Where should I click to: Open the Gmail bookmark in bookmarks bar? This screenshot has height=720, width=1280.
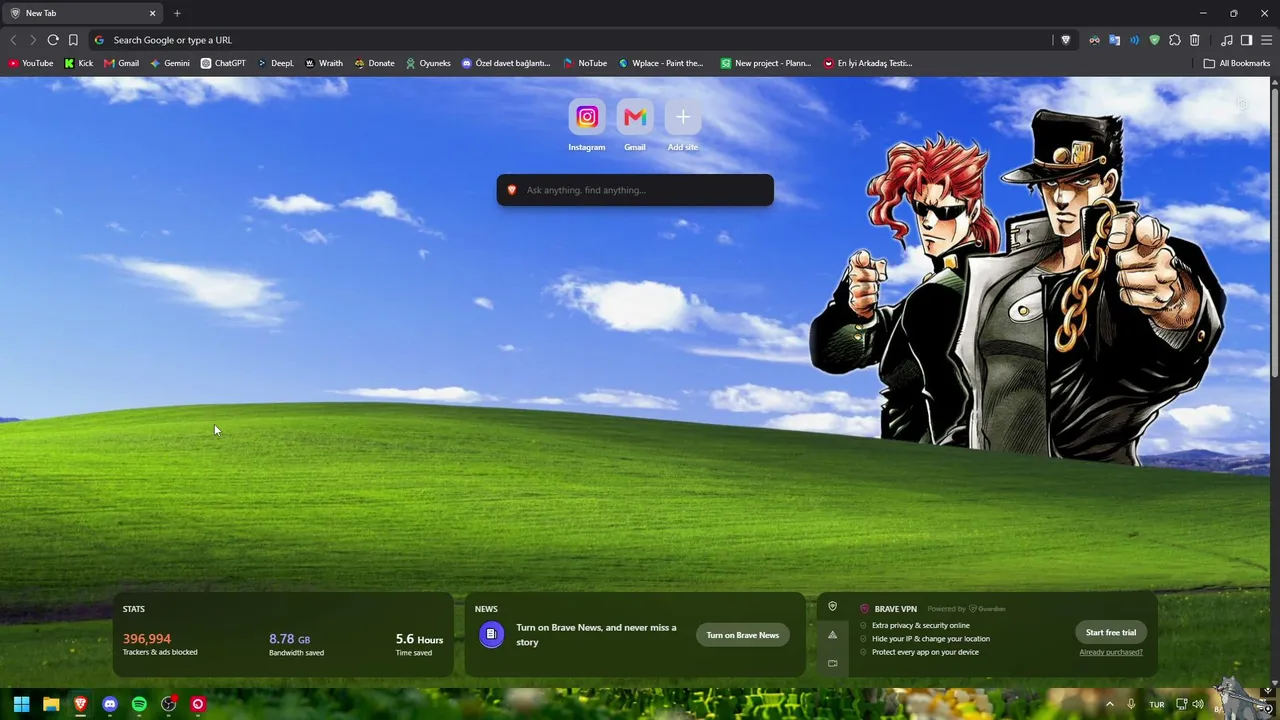point(122,63)
